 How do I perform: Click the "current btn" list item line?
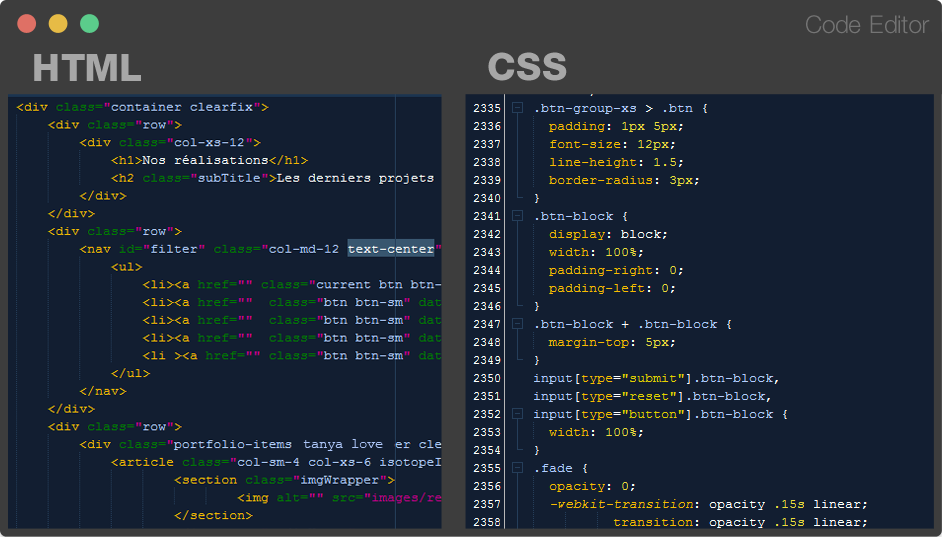coord(292,285)
